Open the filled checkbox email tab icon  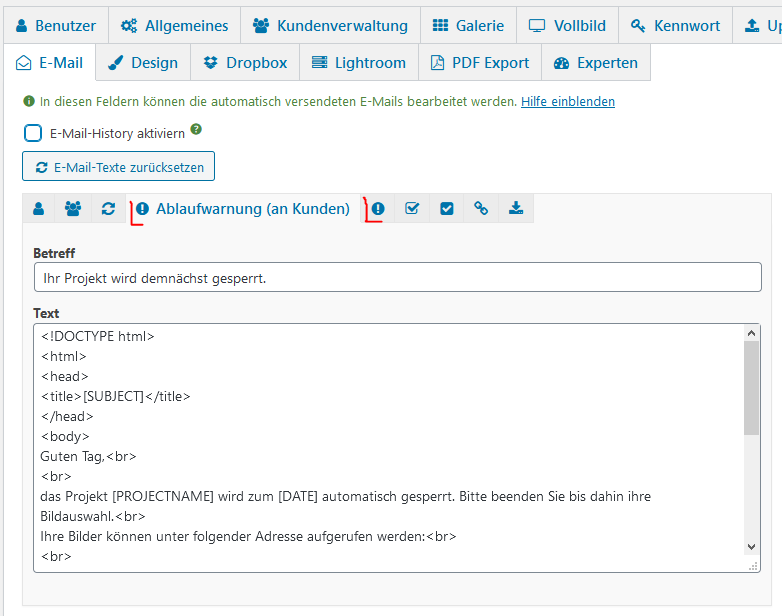[447, 209]
